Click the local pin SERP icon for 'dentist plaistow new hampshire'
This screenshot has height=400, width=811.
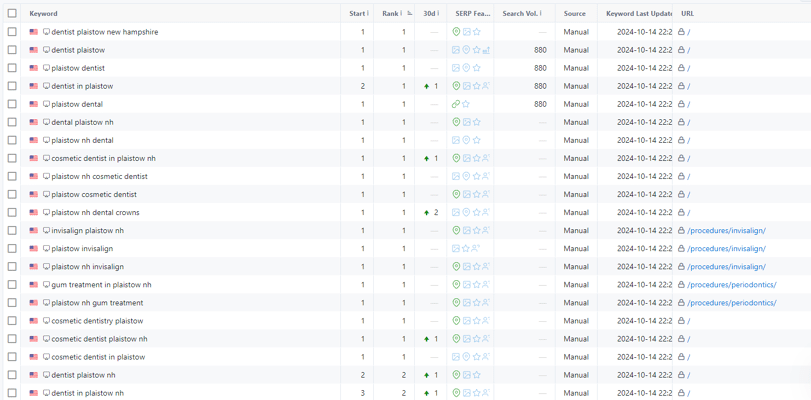point(456,32)
